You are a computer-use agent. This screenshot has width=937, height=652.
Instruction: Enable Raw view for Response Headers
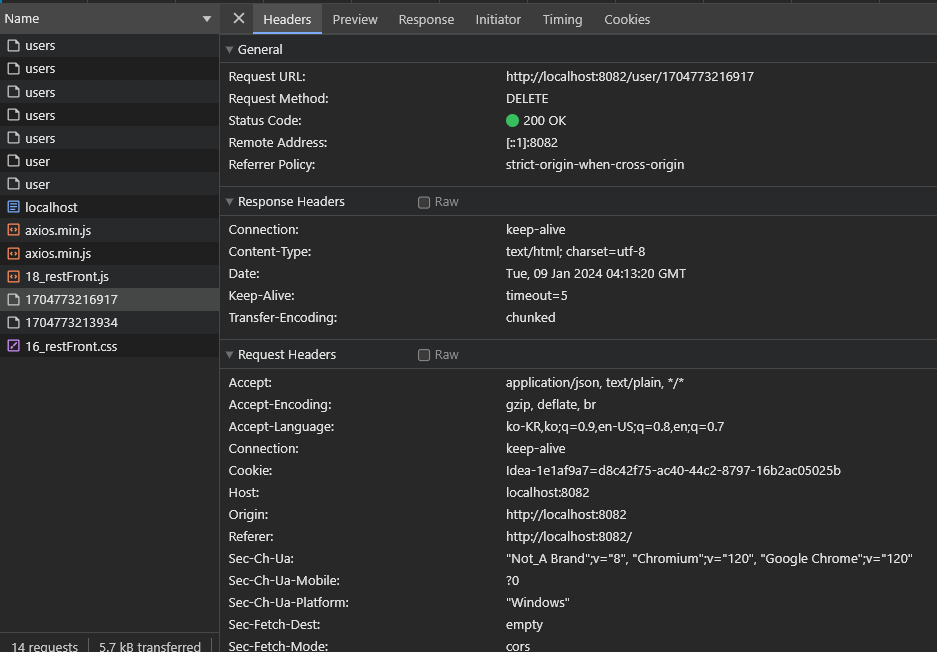pyautogui.click(x=424, y=203)
